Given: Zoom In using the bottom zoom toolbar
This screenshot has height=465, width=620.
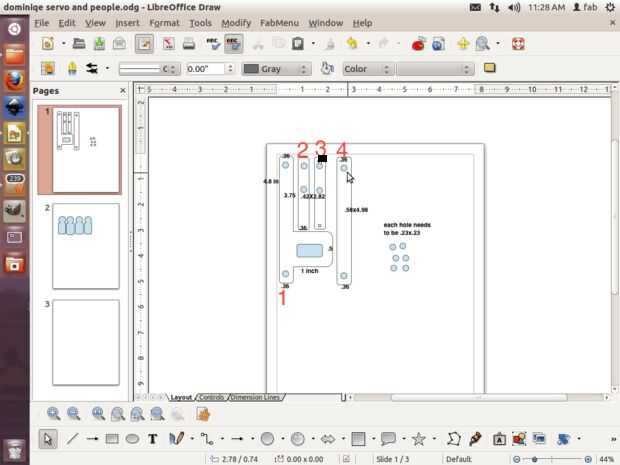Looking at the screenshot, I should click(x=53, y=414).
